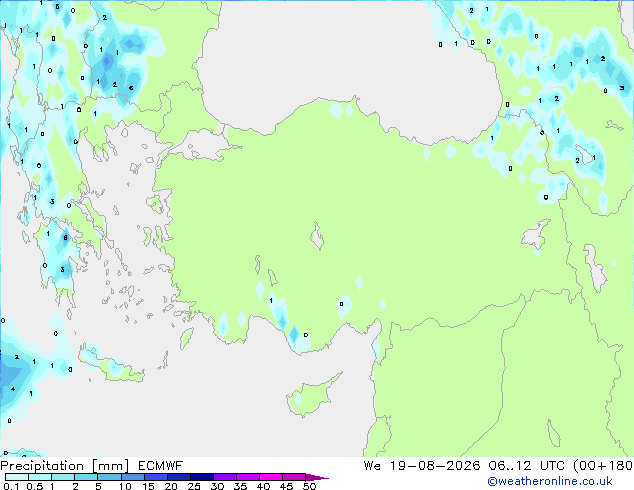The image size is (634, 490).
Task: Click the legend swatch between 35 and 40
Action: click(x=248, y=477)
